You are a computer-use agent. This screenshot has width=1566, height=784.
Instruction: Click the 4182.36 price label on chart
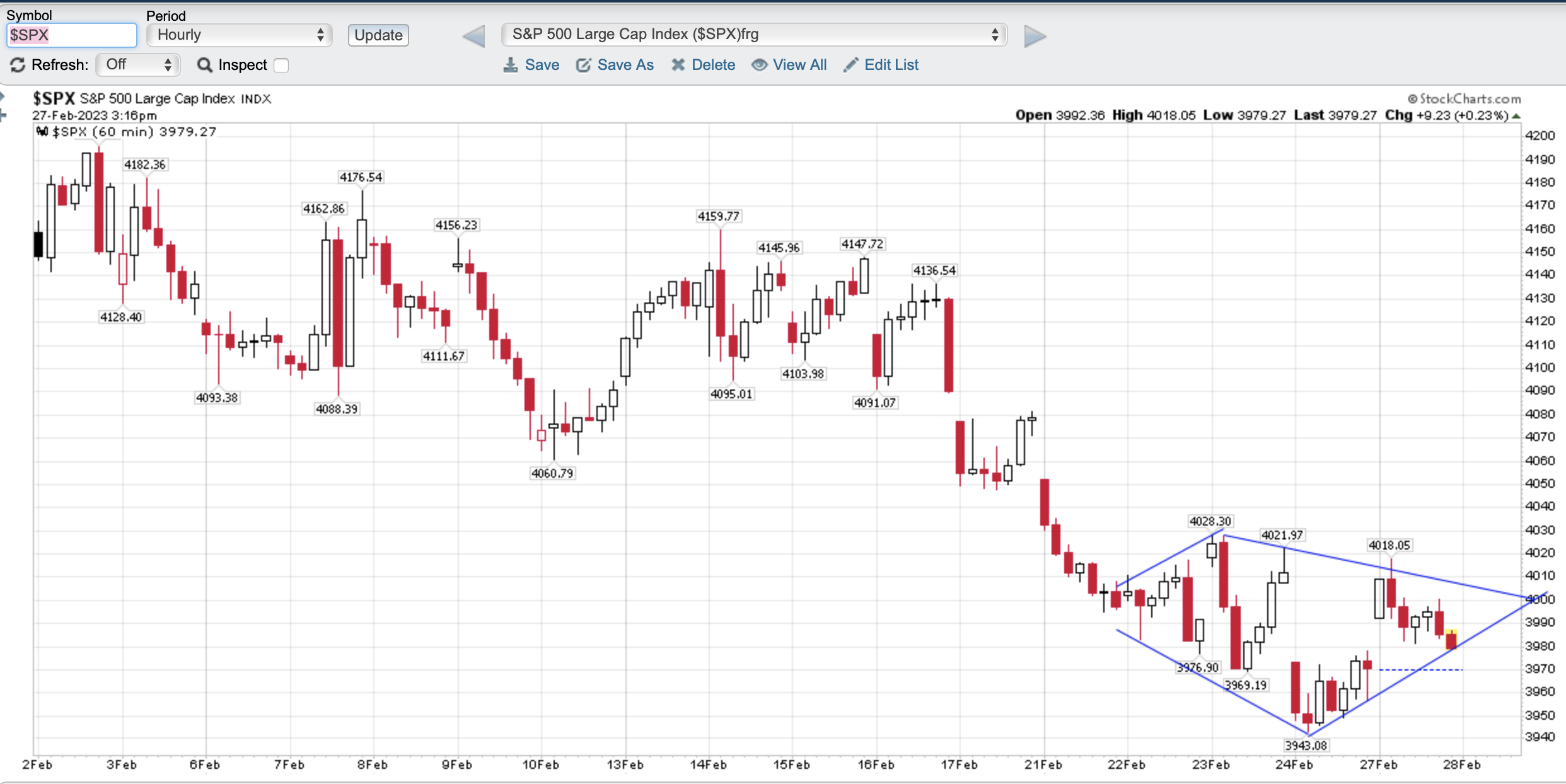tap(144, 164)
